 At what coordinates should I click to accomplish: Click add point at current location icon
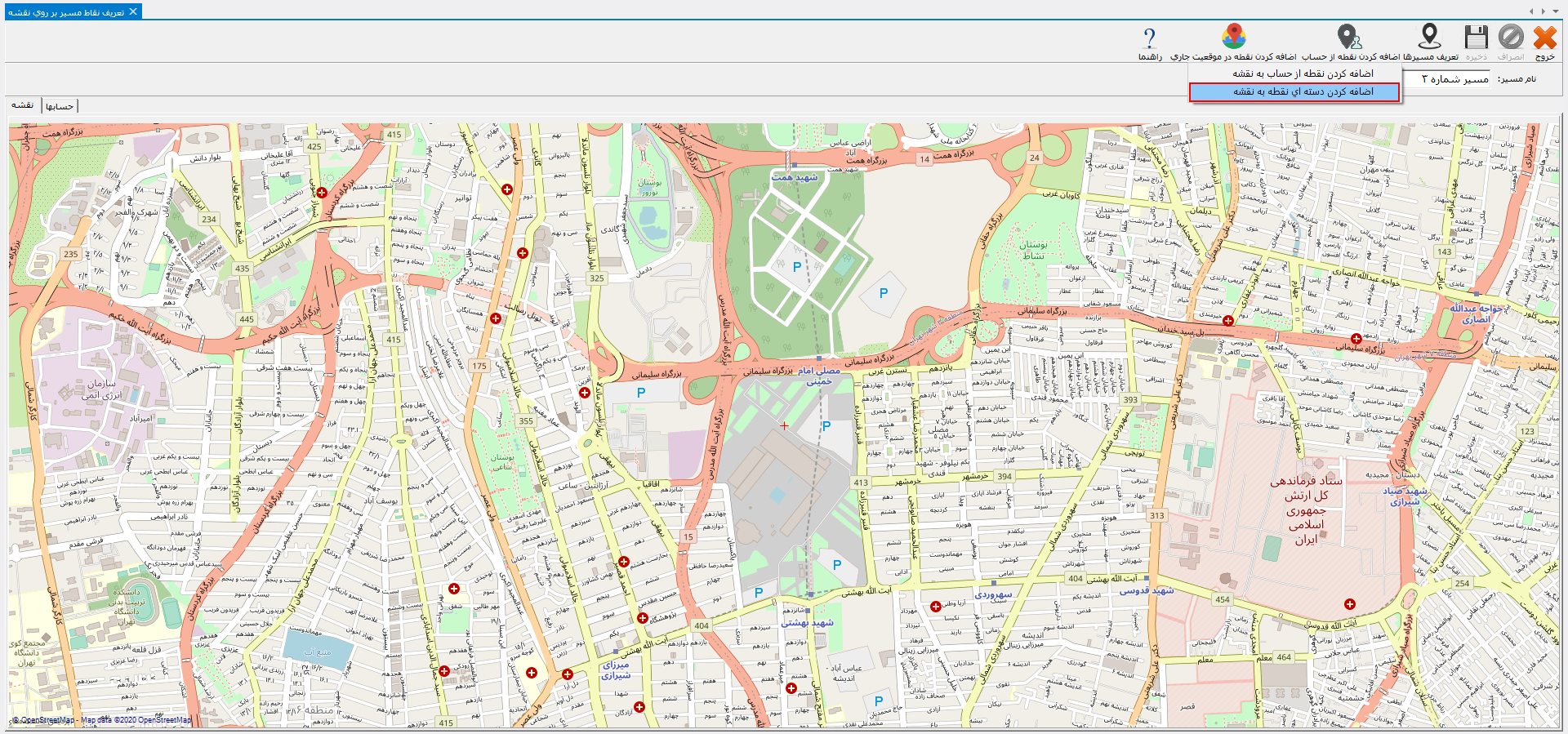1233,38
